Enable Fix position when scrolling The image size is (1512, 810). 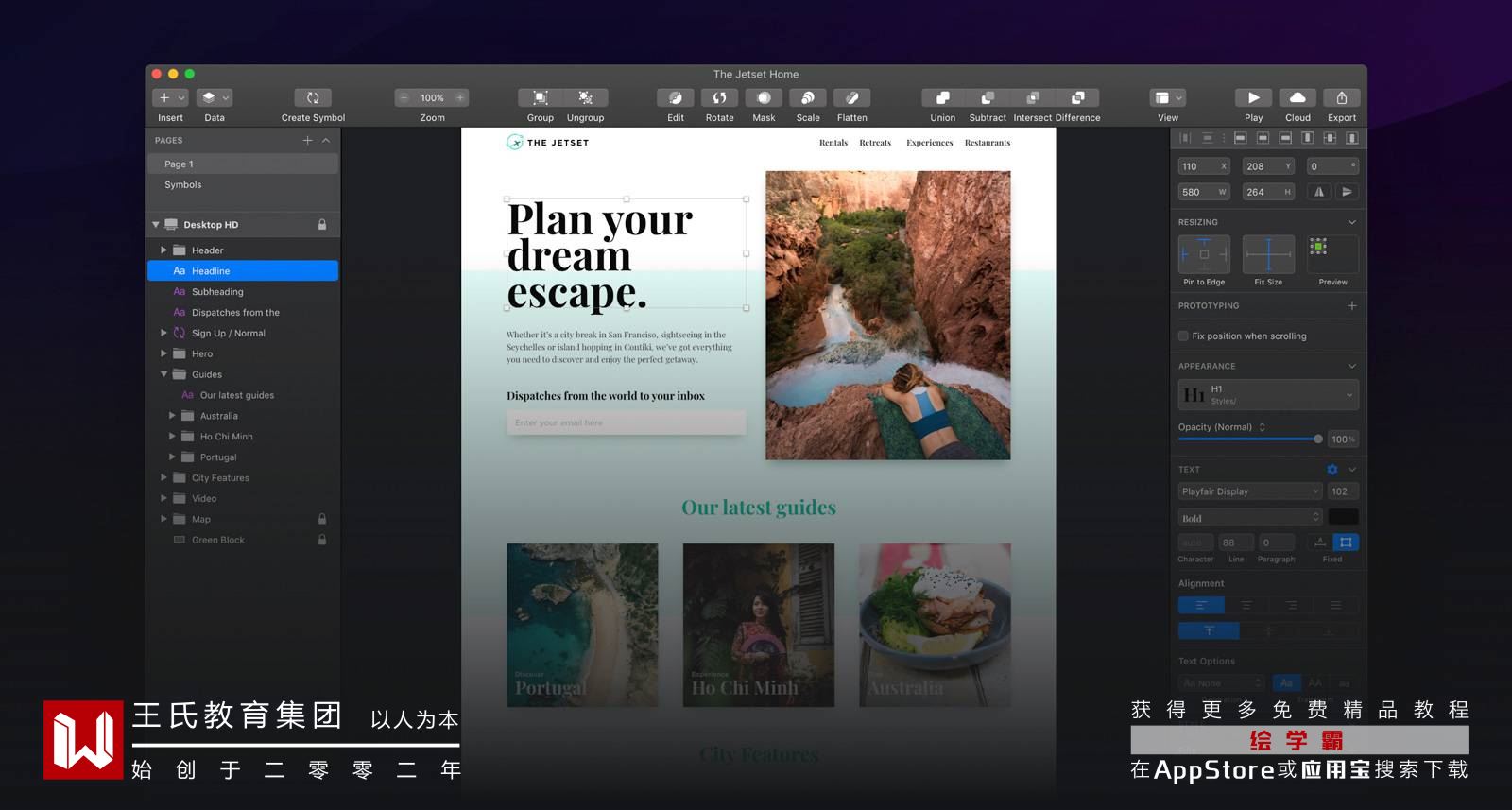point(1183,336)
